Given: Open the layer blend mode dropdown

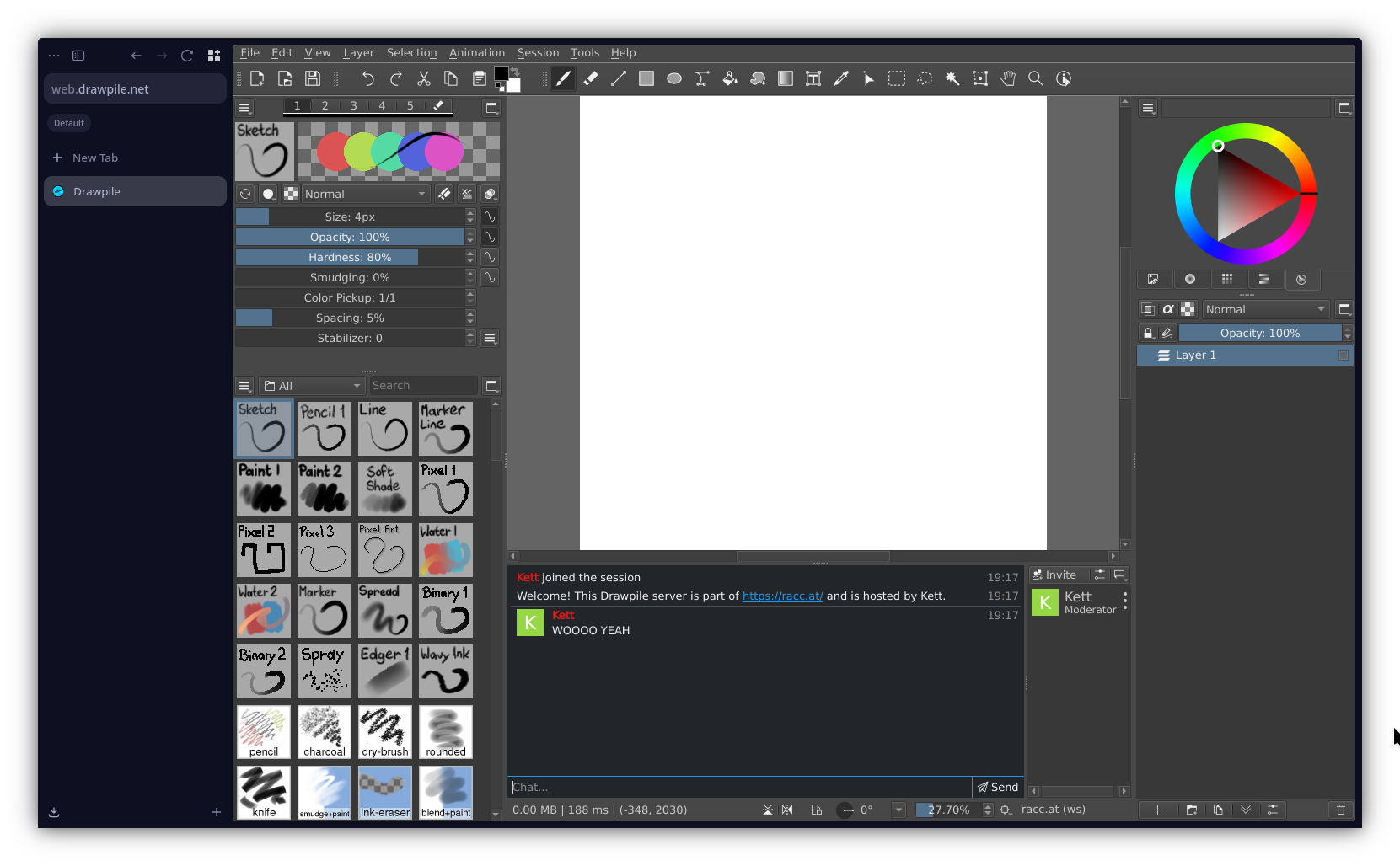Looking at the screenshot, I should [x=1265, y=309].
